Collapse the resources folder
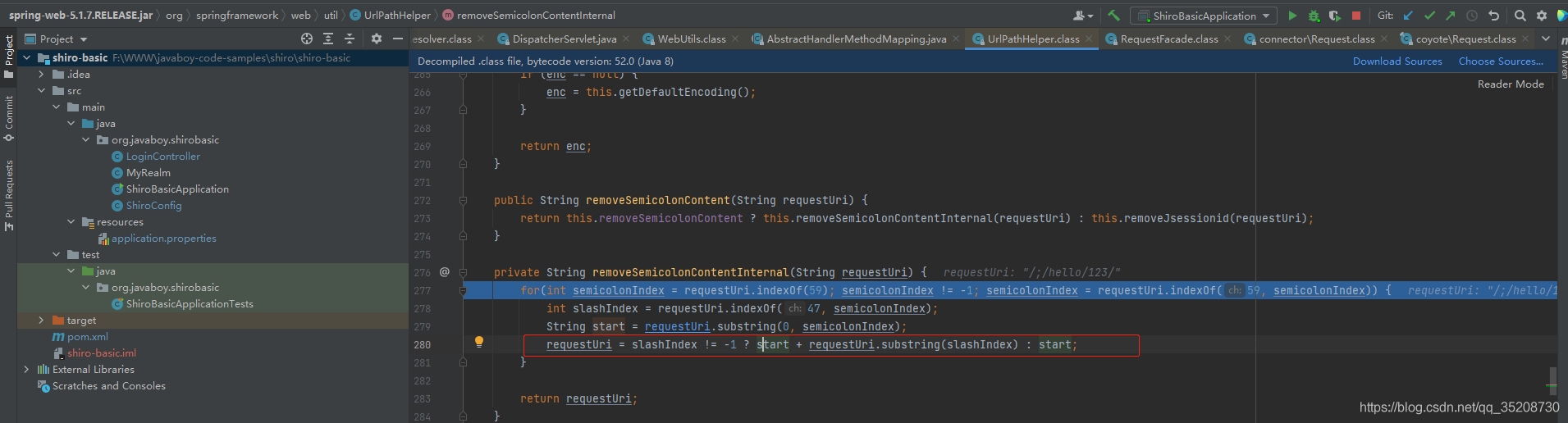This screenshot has height=423, width=1568. coord(71,222)
